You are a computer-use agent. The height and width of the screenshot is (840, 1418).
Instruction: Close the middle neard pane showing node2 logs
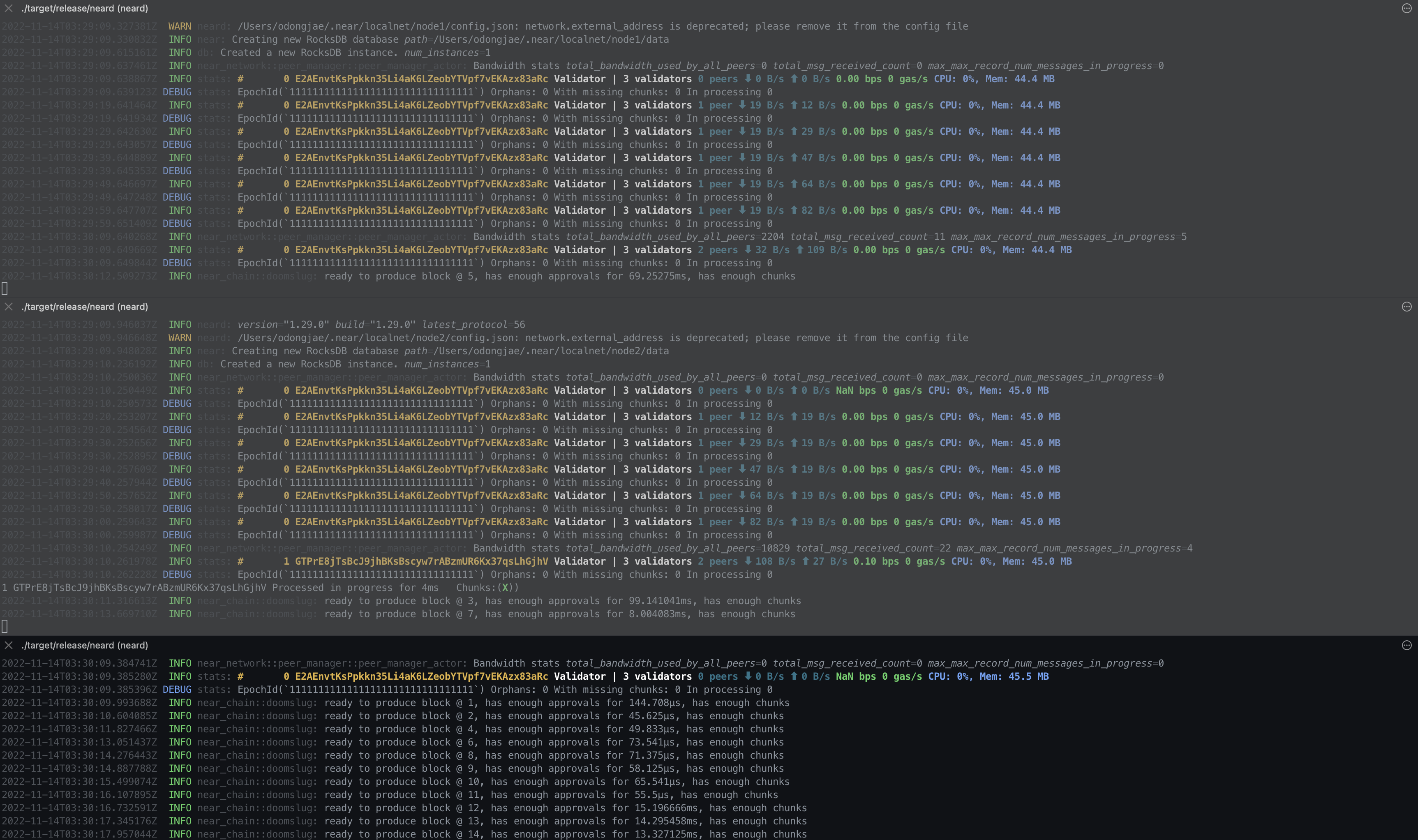[9, 307]
